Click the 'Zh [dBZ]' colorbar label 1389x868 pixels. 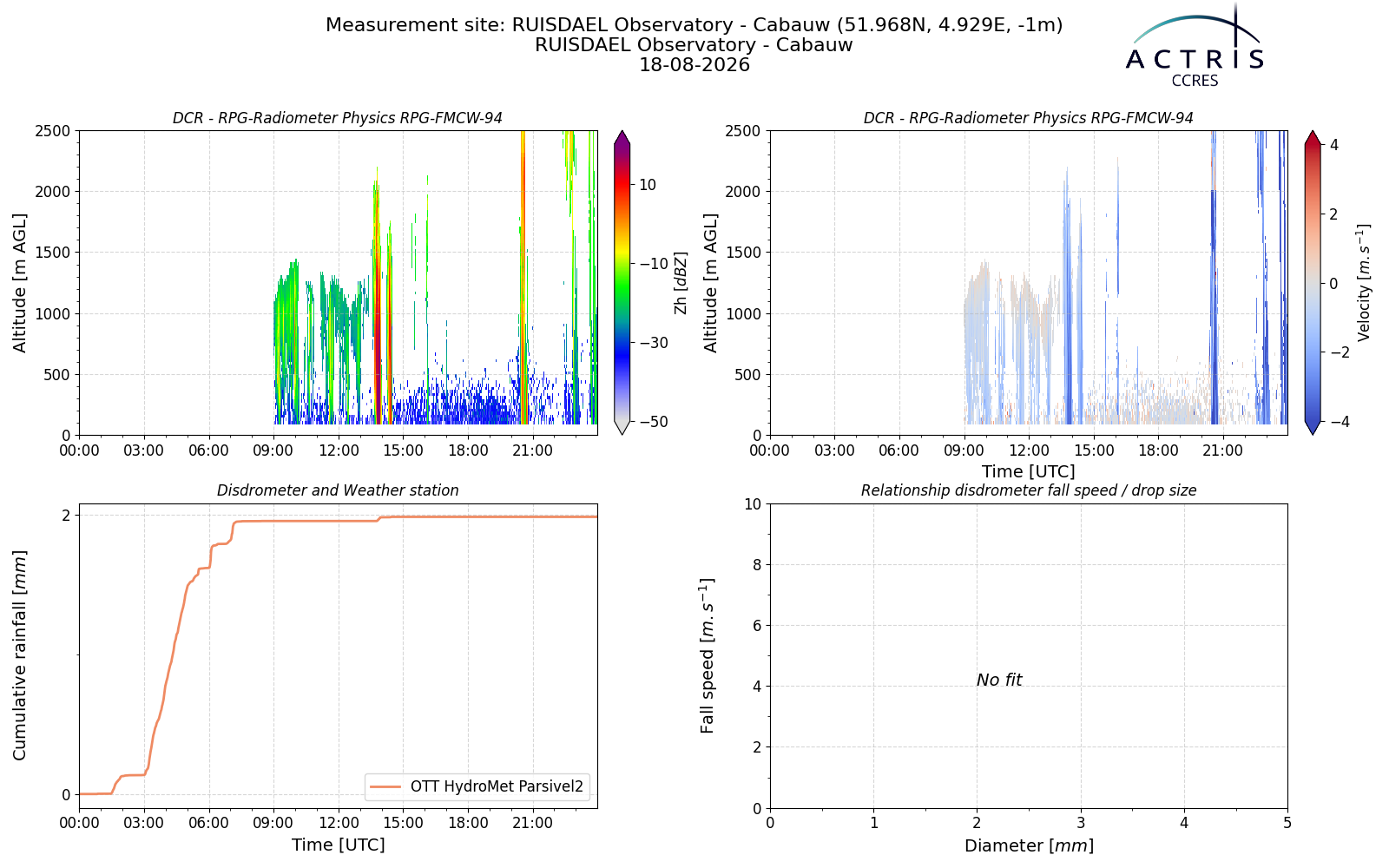click(681, 283)
